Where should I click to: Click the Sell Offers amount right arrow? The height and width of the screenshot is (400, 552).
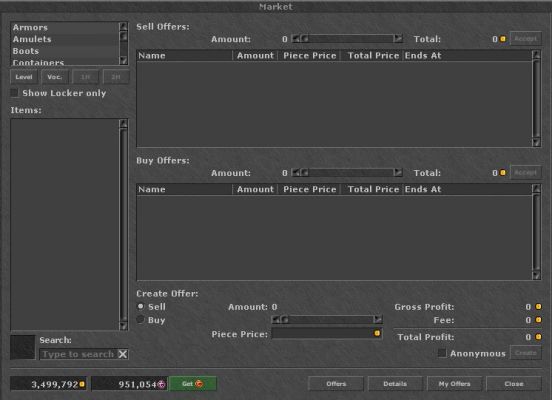(x=398, y=38)
